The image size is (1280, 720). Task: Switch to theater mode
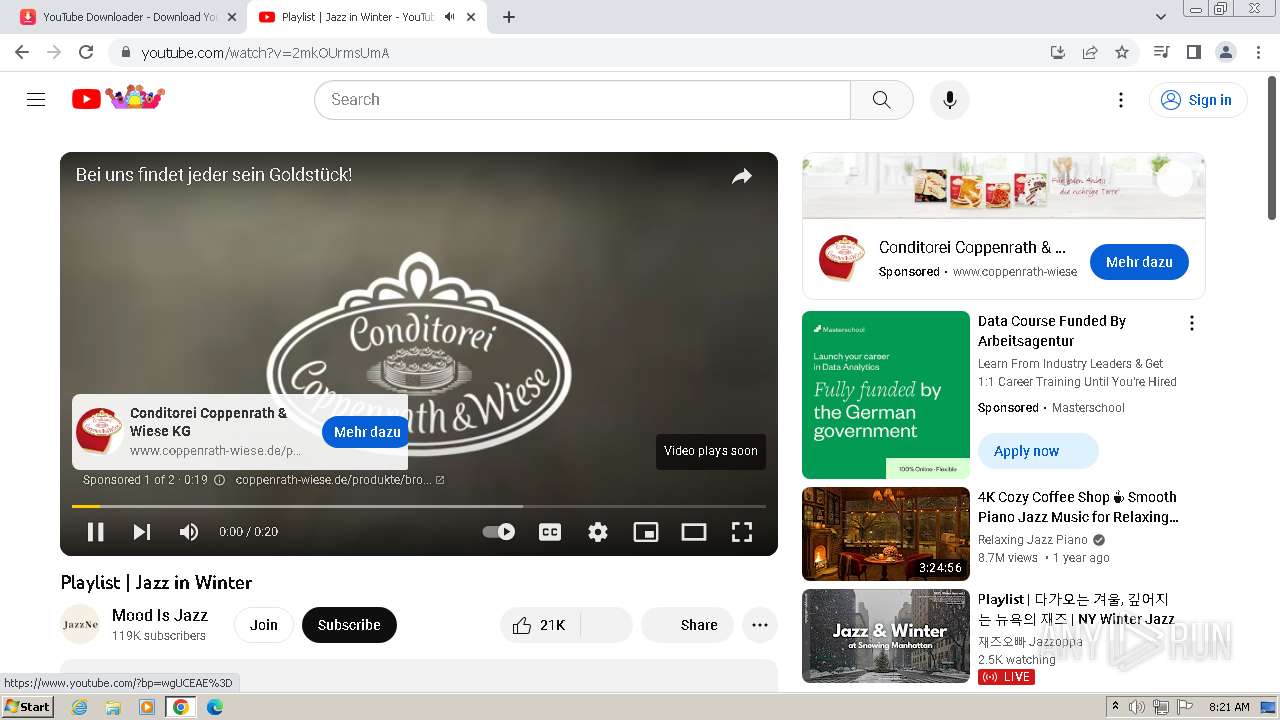(694, 532)
